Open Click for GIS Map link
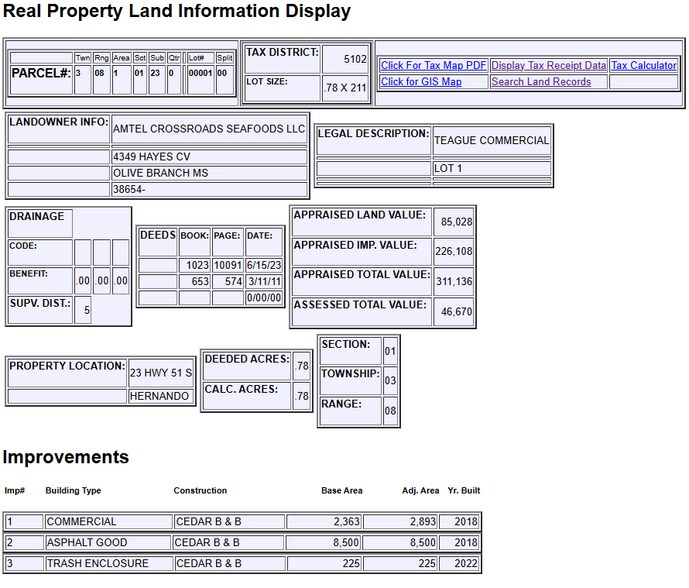The height and width of the screenshot is (588, 689). tap(421, 82)
